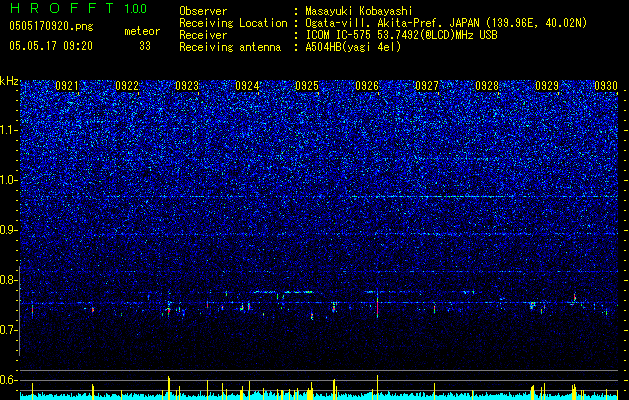Click the 0929 time marker
The width and height of the screenshot is (629, 400).
547,86
